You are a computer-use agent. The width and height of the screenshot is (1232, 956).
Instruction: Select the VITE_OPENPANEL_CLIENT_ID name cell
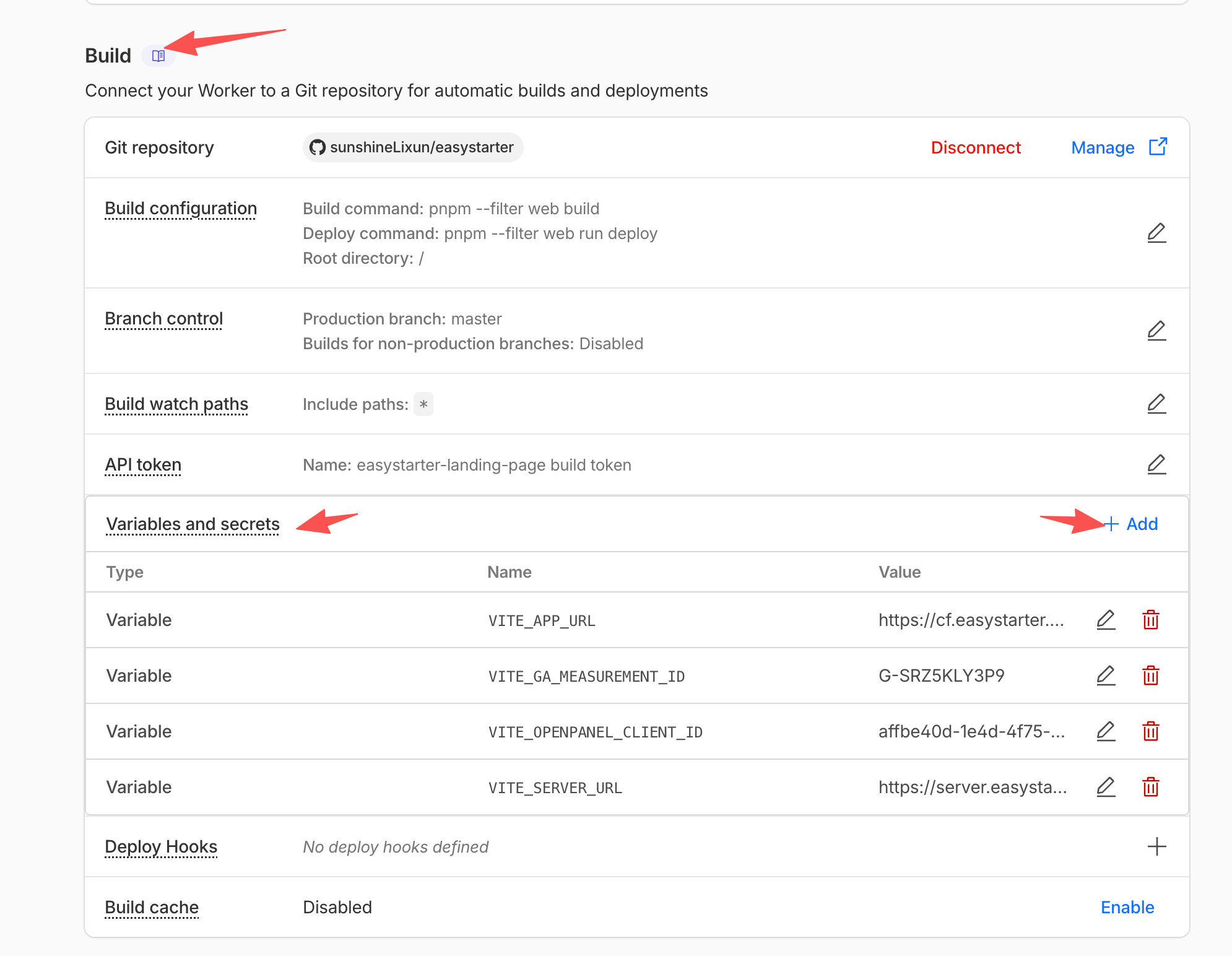click(x=596, y=732)
